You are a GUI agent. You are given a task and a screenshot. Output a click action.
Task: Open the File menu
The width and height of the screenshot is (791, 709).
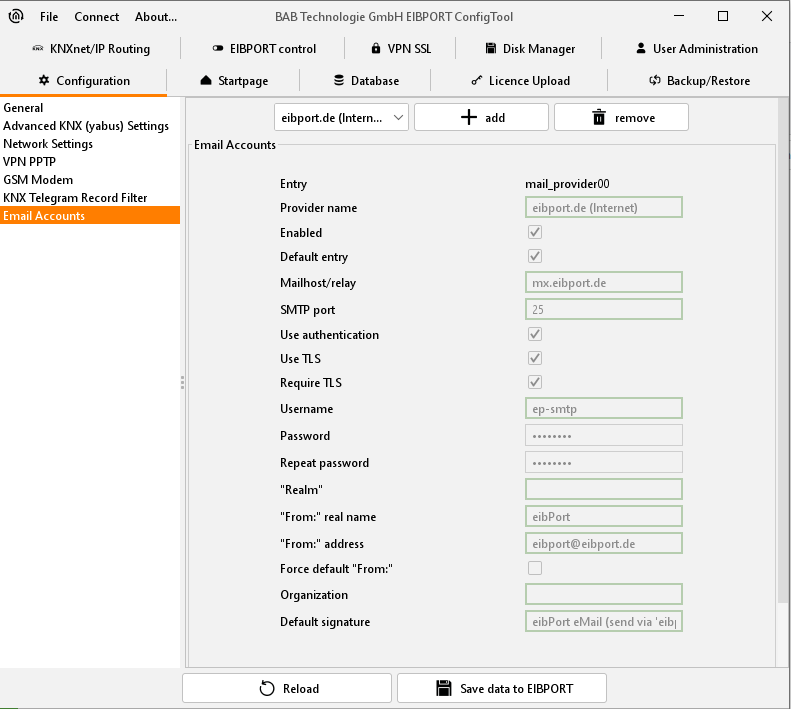click(x=49, y=17)
